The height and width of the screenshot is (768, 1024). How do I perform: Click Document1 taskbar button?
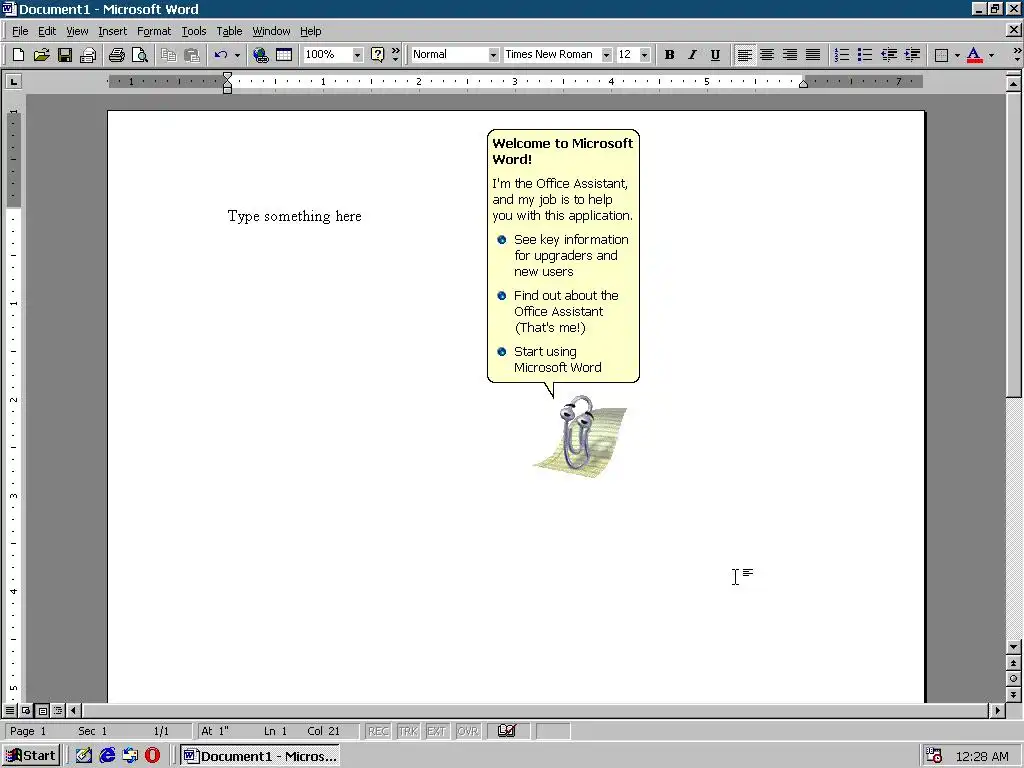coord(261,756)
